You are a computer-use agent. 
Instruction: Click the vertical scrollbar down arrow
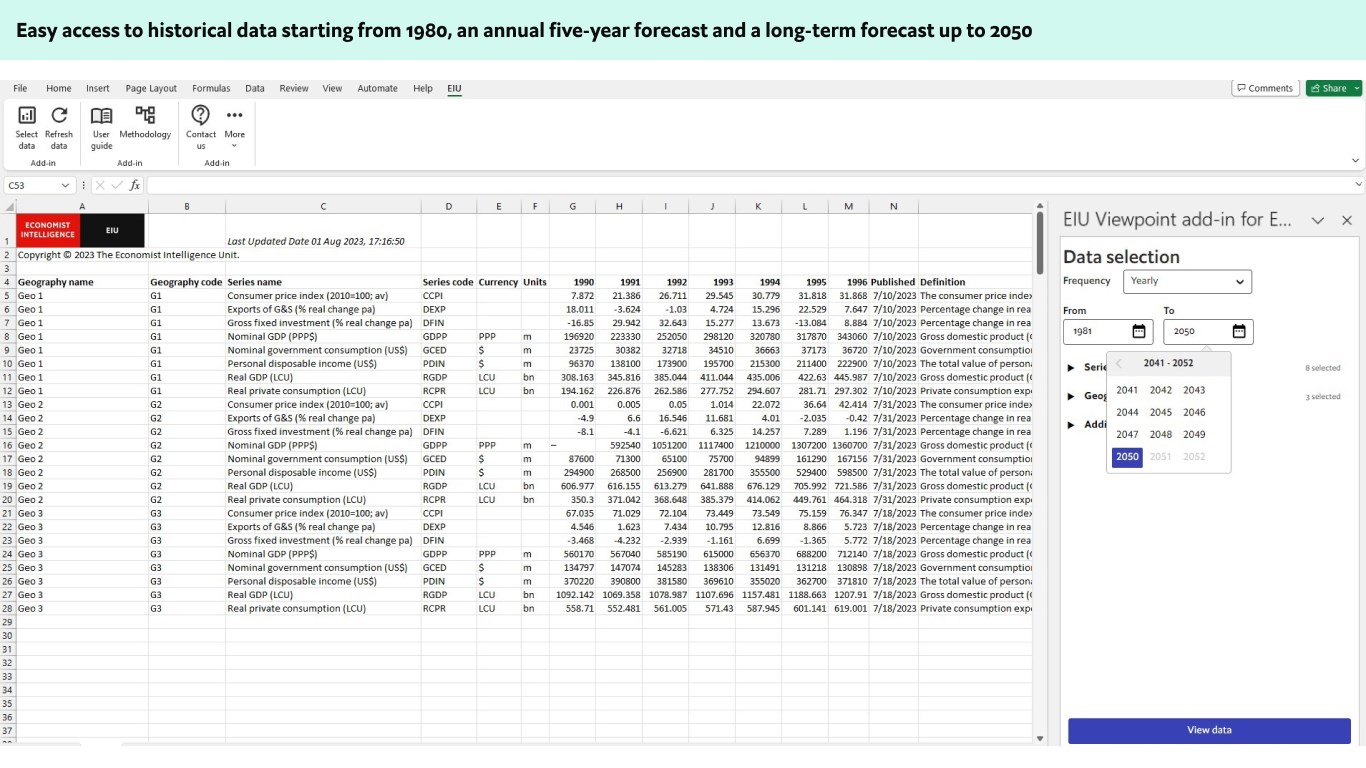[1040, 739]
